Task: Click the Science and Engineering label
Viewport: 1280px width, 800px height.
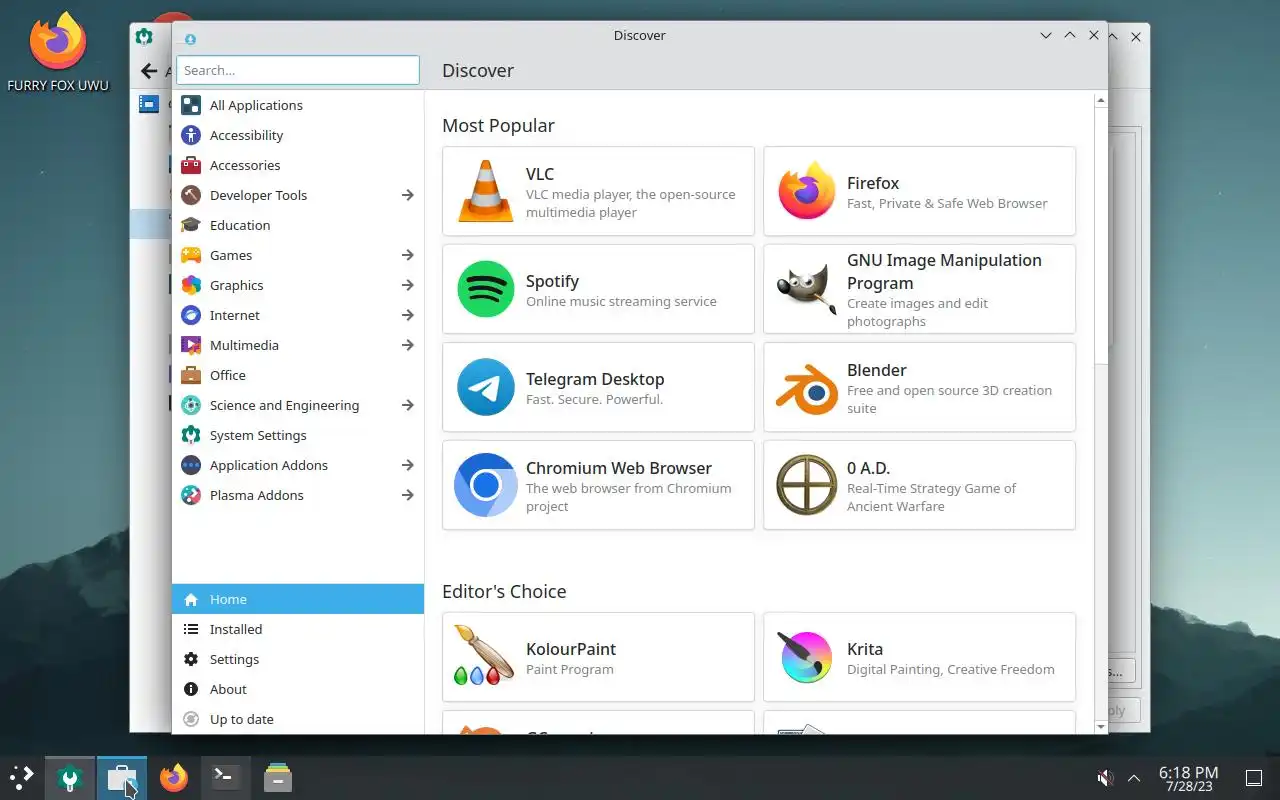Action: [x=284, y=405]
